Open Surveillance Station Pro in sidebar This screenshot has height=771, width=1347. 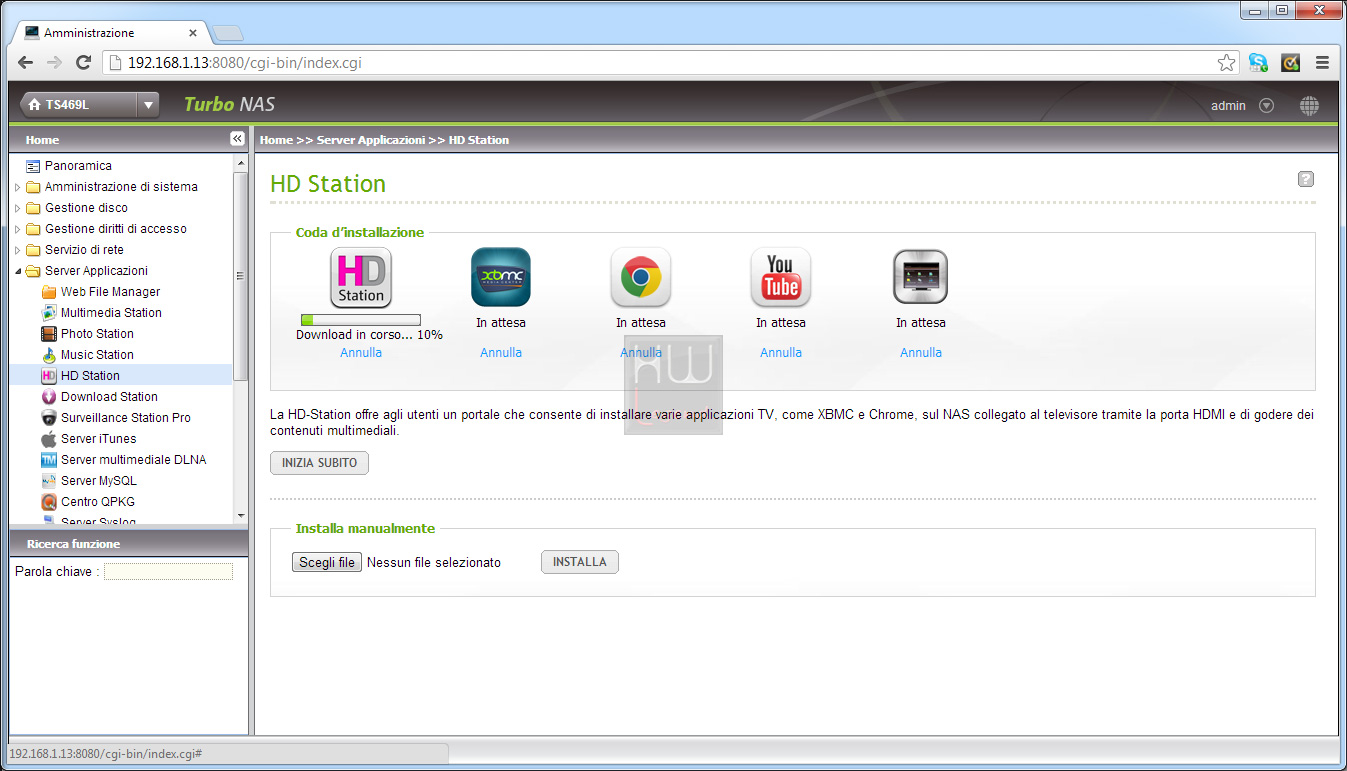point(125,418)
